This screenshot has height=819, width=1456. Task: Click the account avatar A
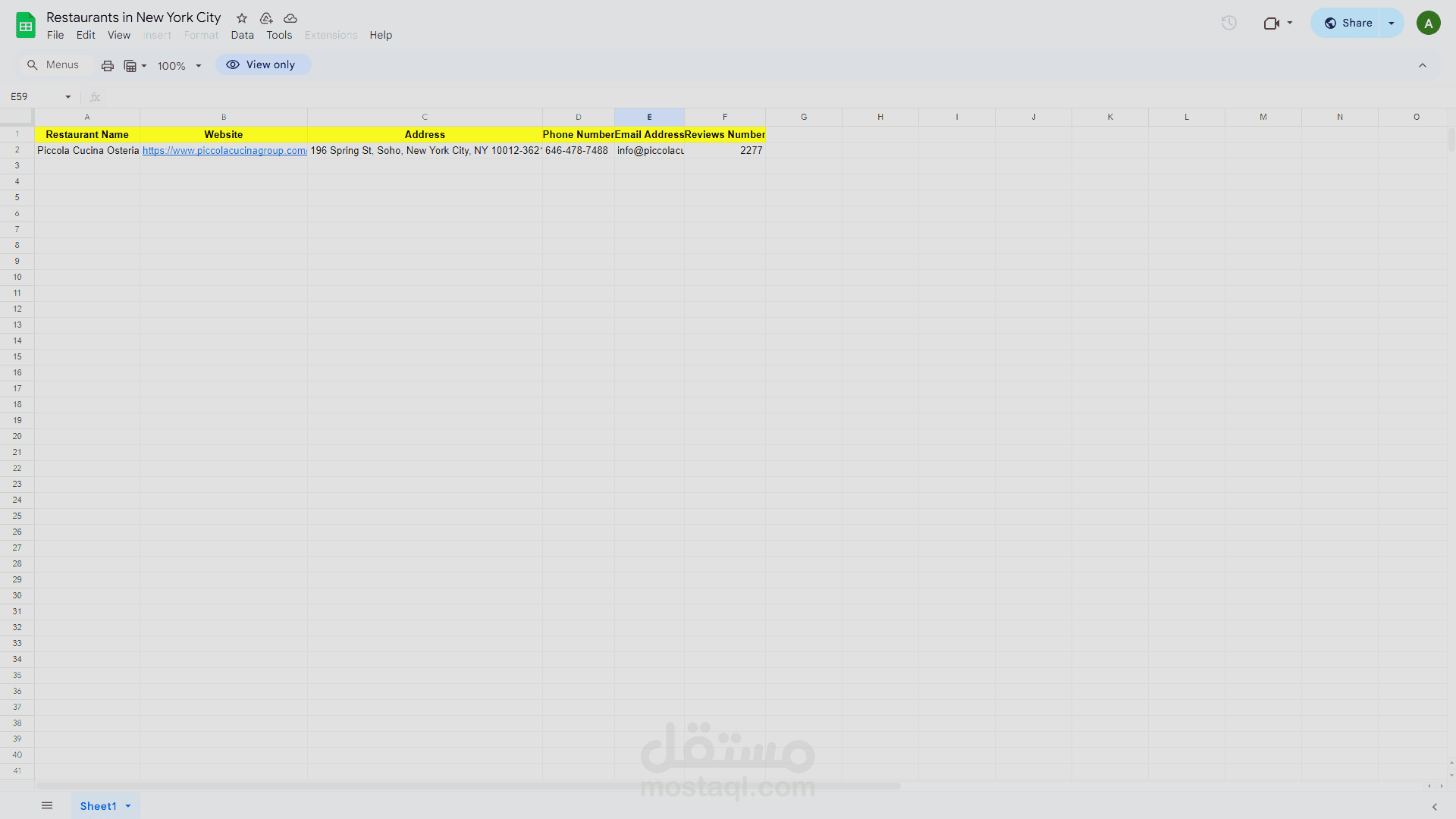coord(1428,23)
